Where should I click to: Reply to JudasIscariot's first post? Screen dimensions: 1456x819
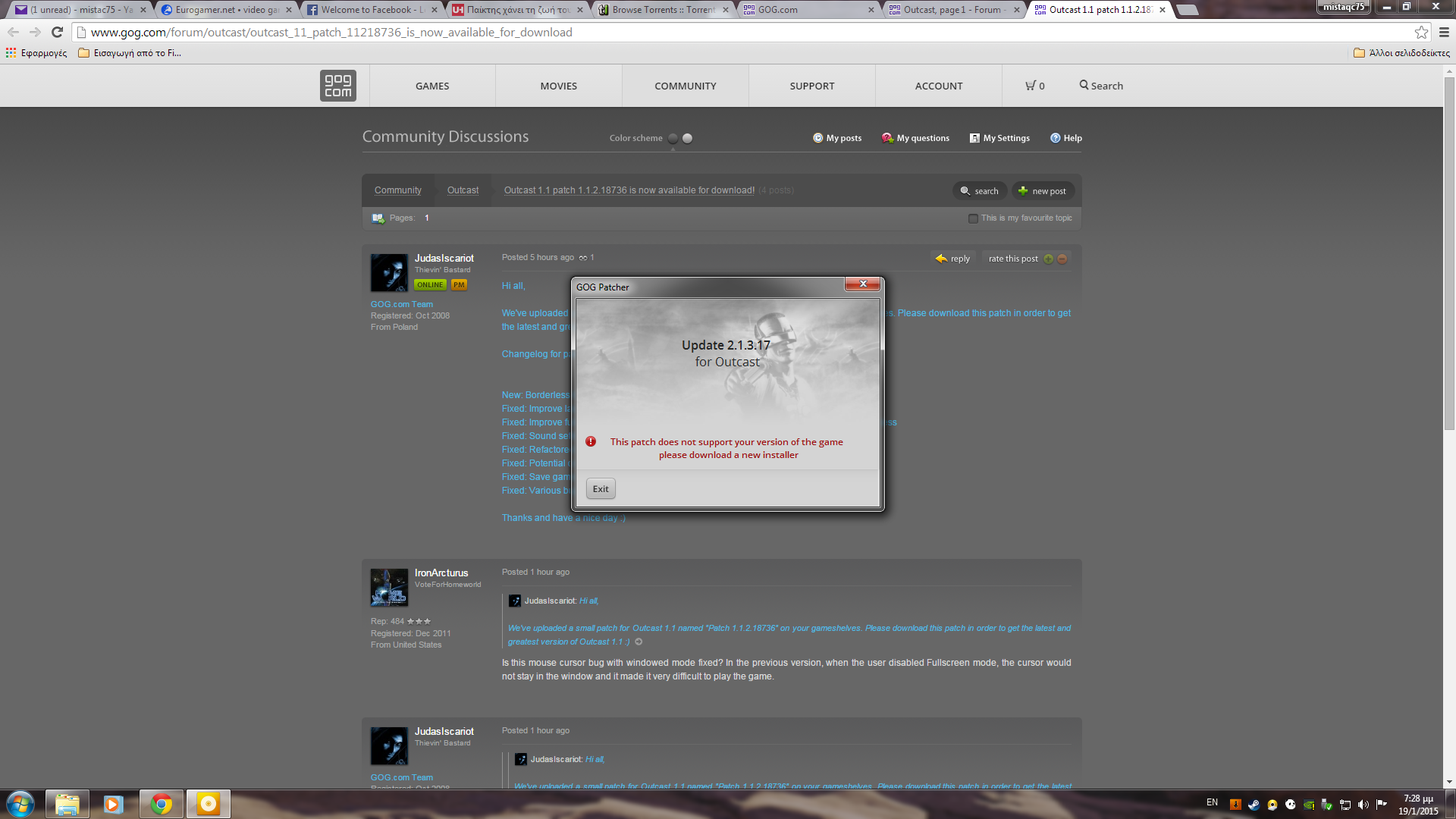pos(952,259)
